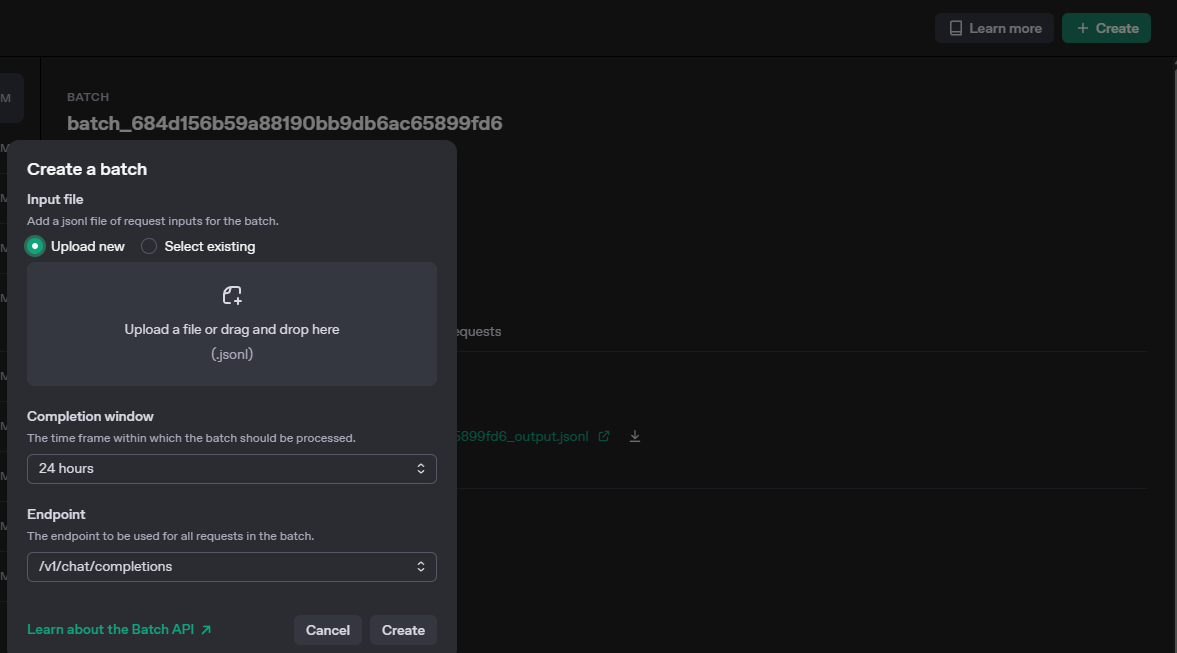The image size is (1177, 653).
Task: Click the jsonl file drag-and-drop upload area
Action: (x=232, y=323)
